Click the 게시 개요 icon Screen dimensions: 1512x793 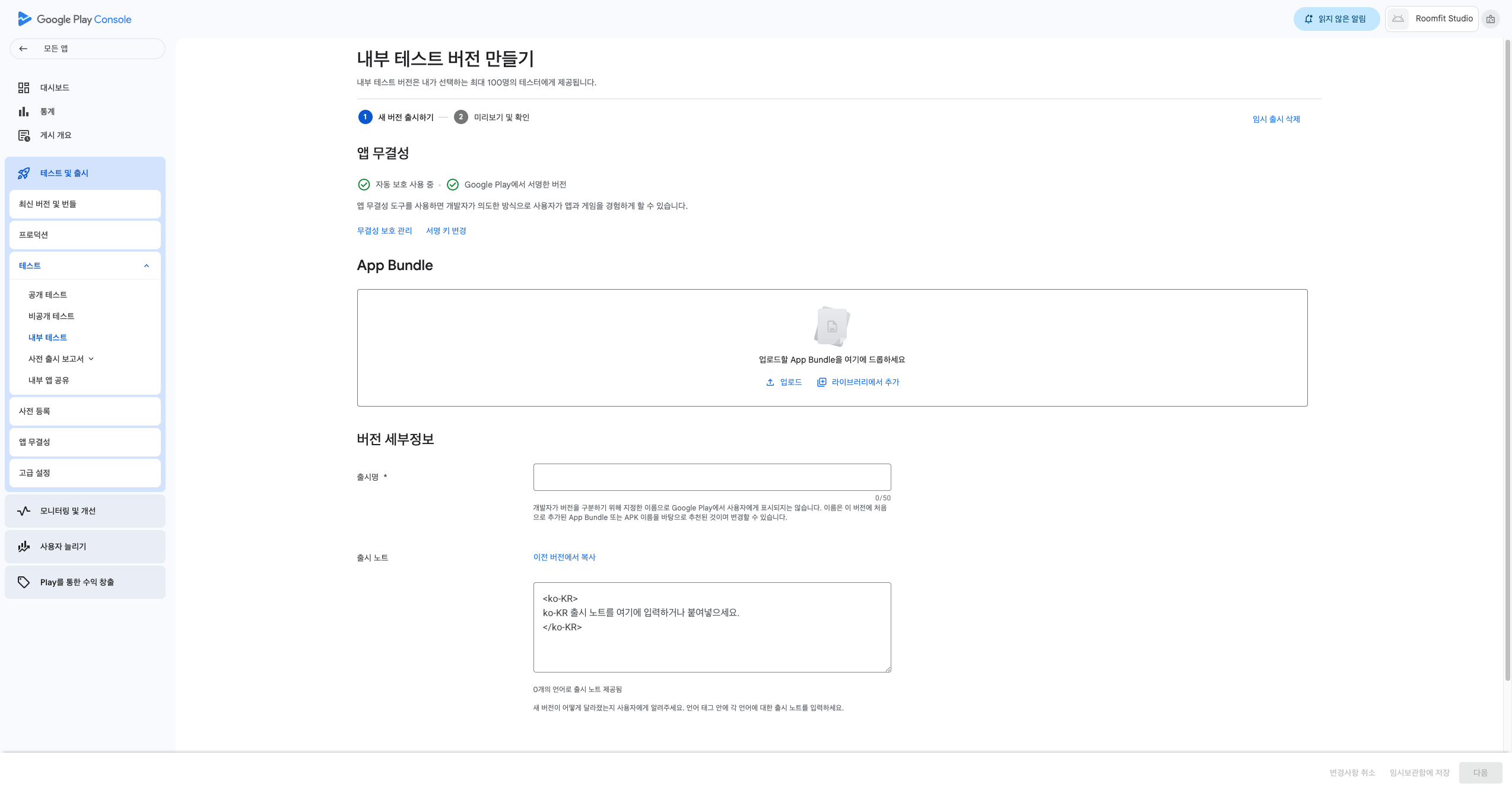pyautogui.click(x=24, y=135)
